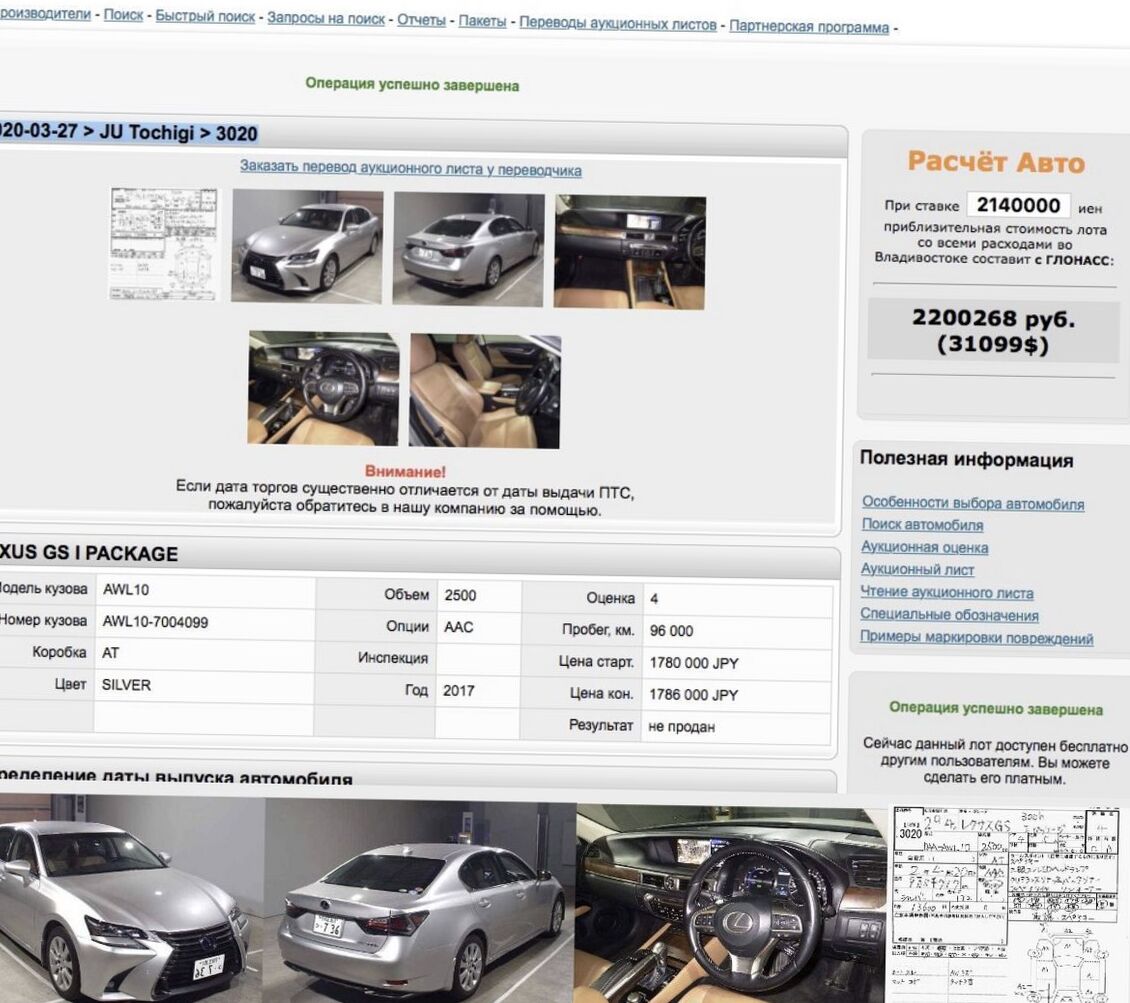The height and width of the screenshot is (1003, 1130).
Task: Click the Расчёт Авто heading
Action: [x=995, y=161]
